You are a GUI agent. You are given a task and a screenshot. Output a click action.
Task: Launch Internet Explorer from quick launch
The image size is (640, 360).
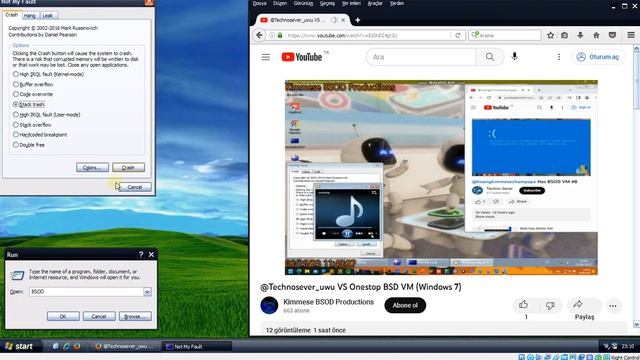click(x=66, y=347)
